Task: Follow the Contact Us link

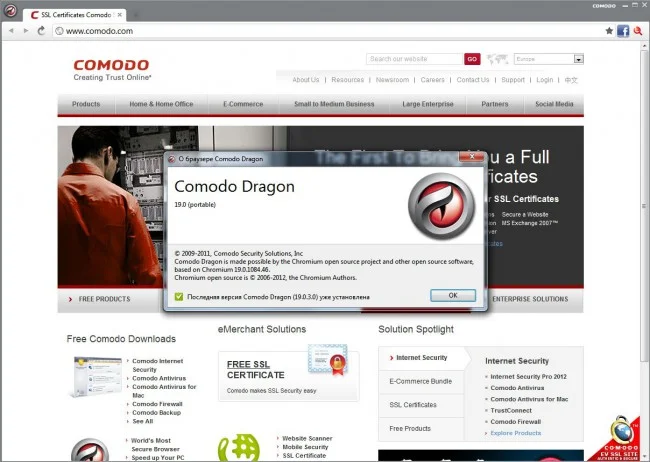Action: click(473, 80)
